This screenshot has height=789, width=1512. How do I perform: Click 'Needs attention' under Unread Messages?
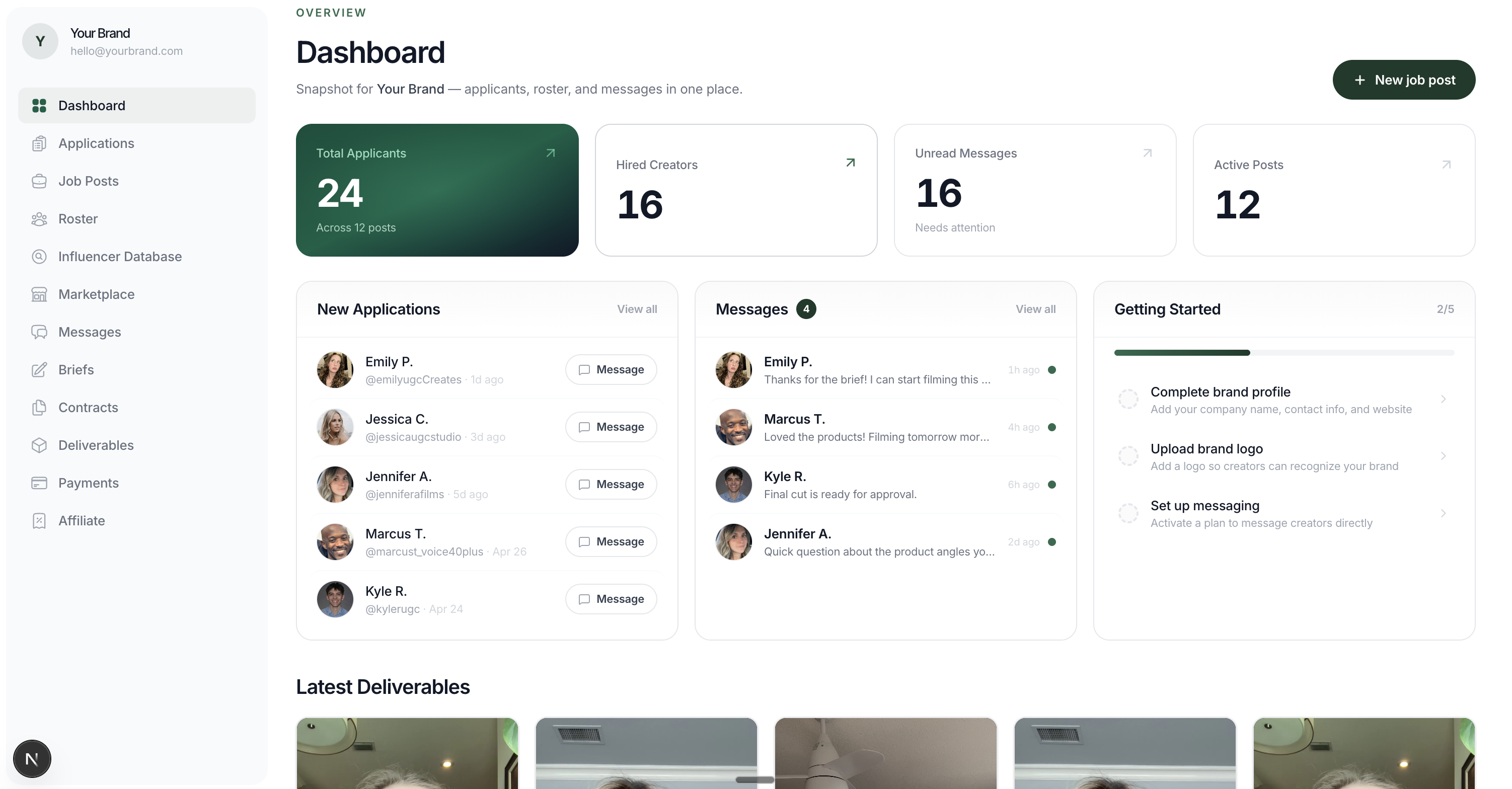(955, 227)
